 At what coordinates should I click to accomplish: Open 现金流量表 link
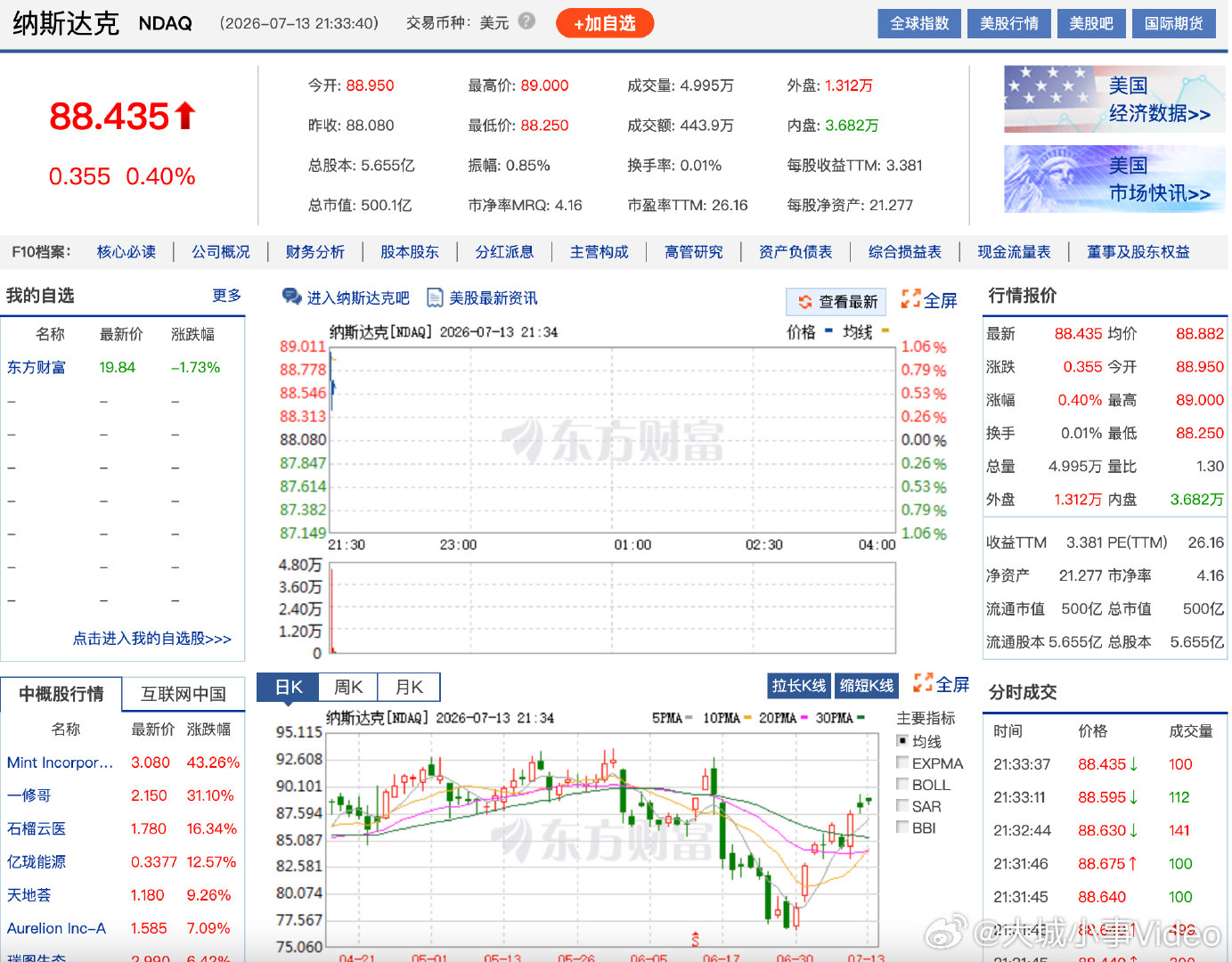pyautogui.click(x=1014, y=252)
